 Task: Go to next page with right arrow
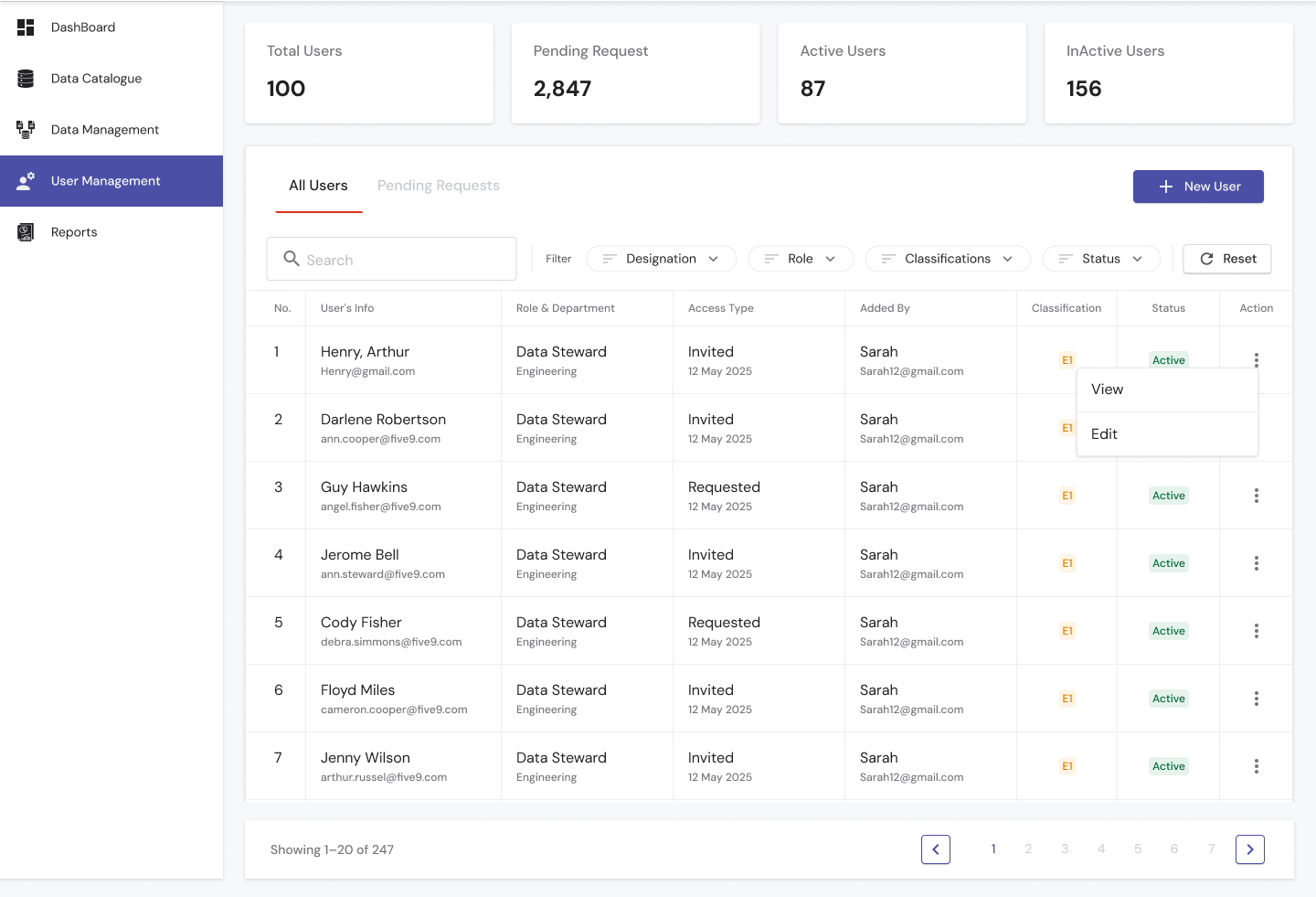coord(1249,849)
